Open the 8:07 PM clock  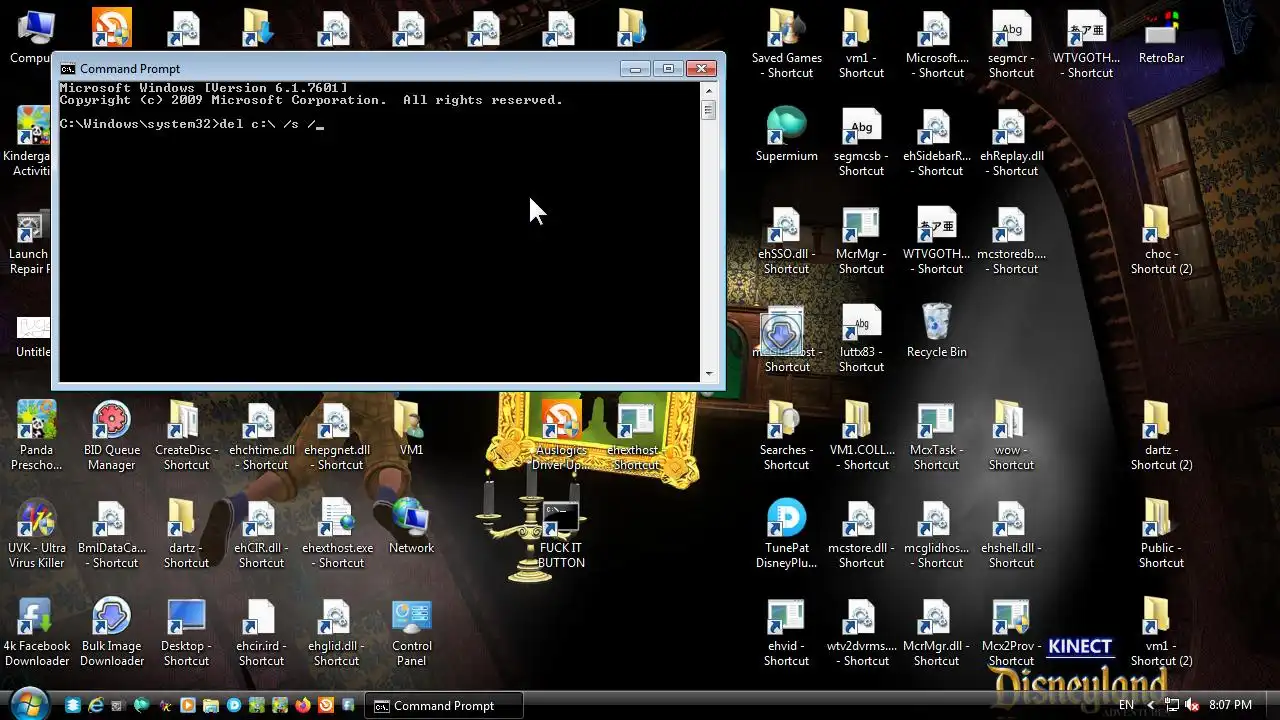pyautogui.click(x=1230, y=705)
